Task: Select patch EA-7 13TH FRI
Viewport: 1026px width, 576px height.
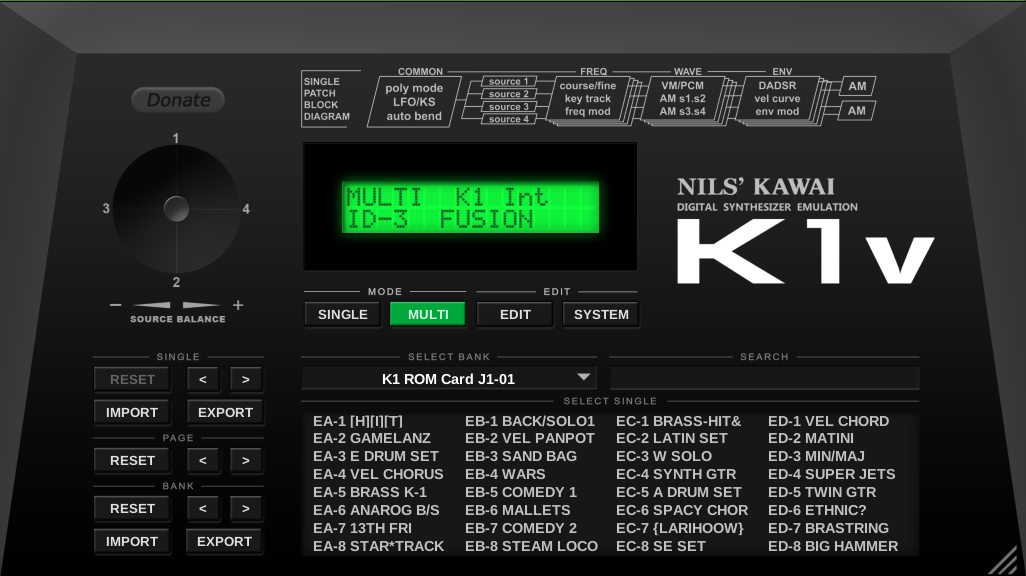Action: (x=363, y=528)
